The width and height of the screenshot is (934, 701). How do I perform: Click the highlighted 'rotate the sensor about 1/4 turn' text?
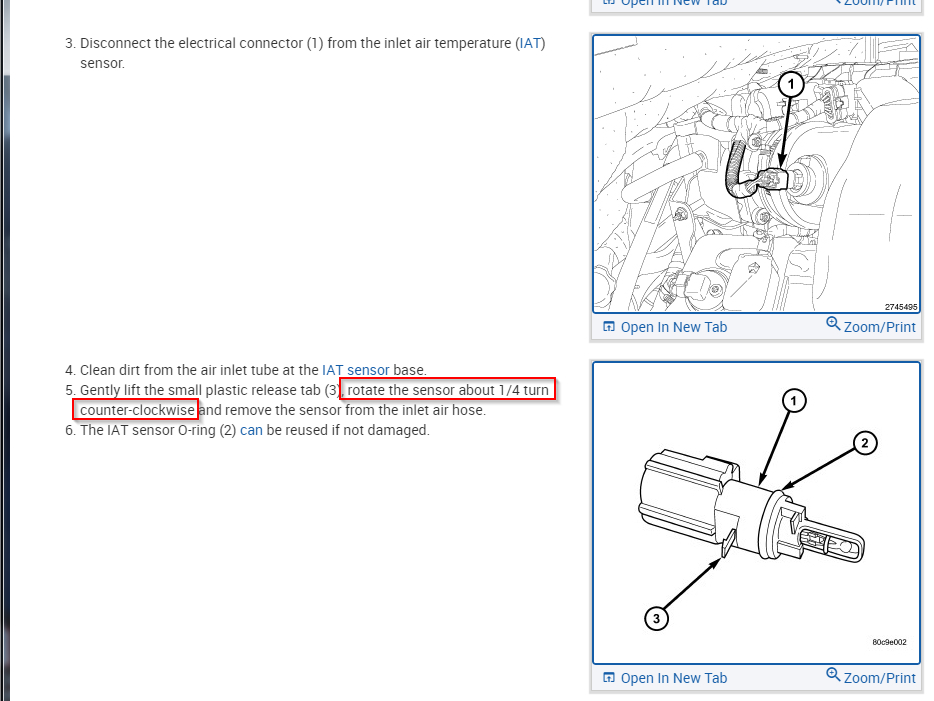click(448, 390)
